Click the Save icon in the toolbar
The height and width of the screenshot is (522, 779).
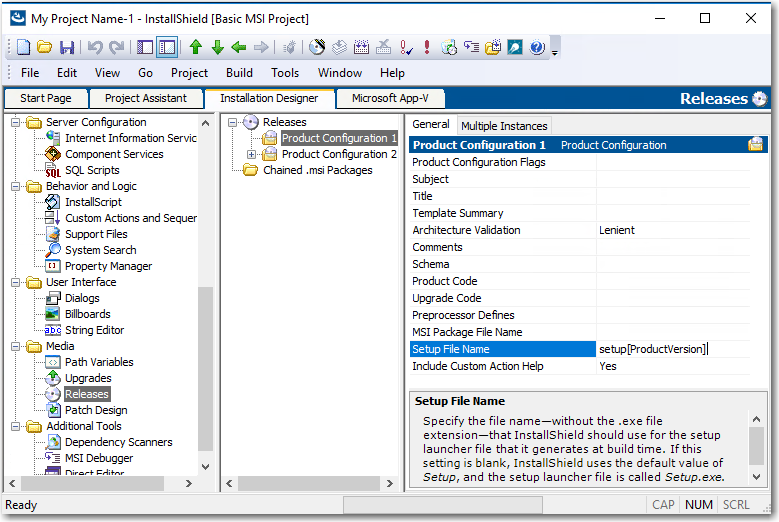click(x=67, y=47)
